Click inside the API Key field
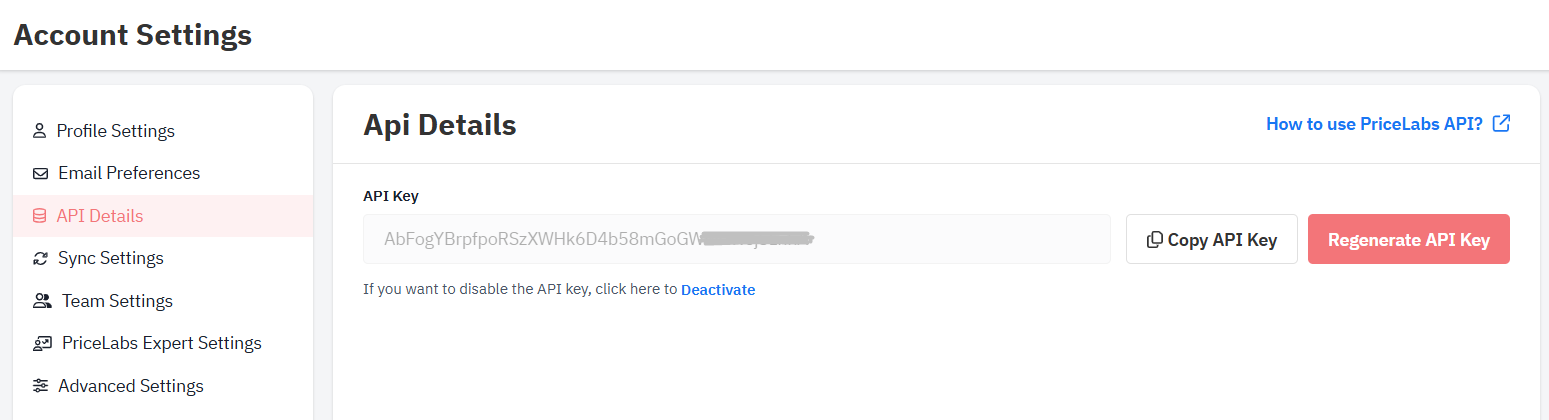 click(737, 239)
